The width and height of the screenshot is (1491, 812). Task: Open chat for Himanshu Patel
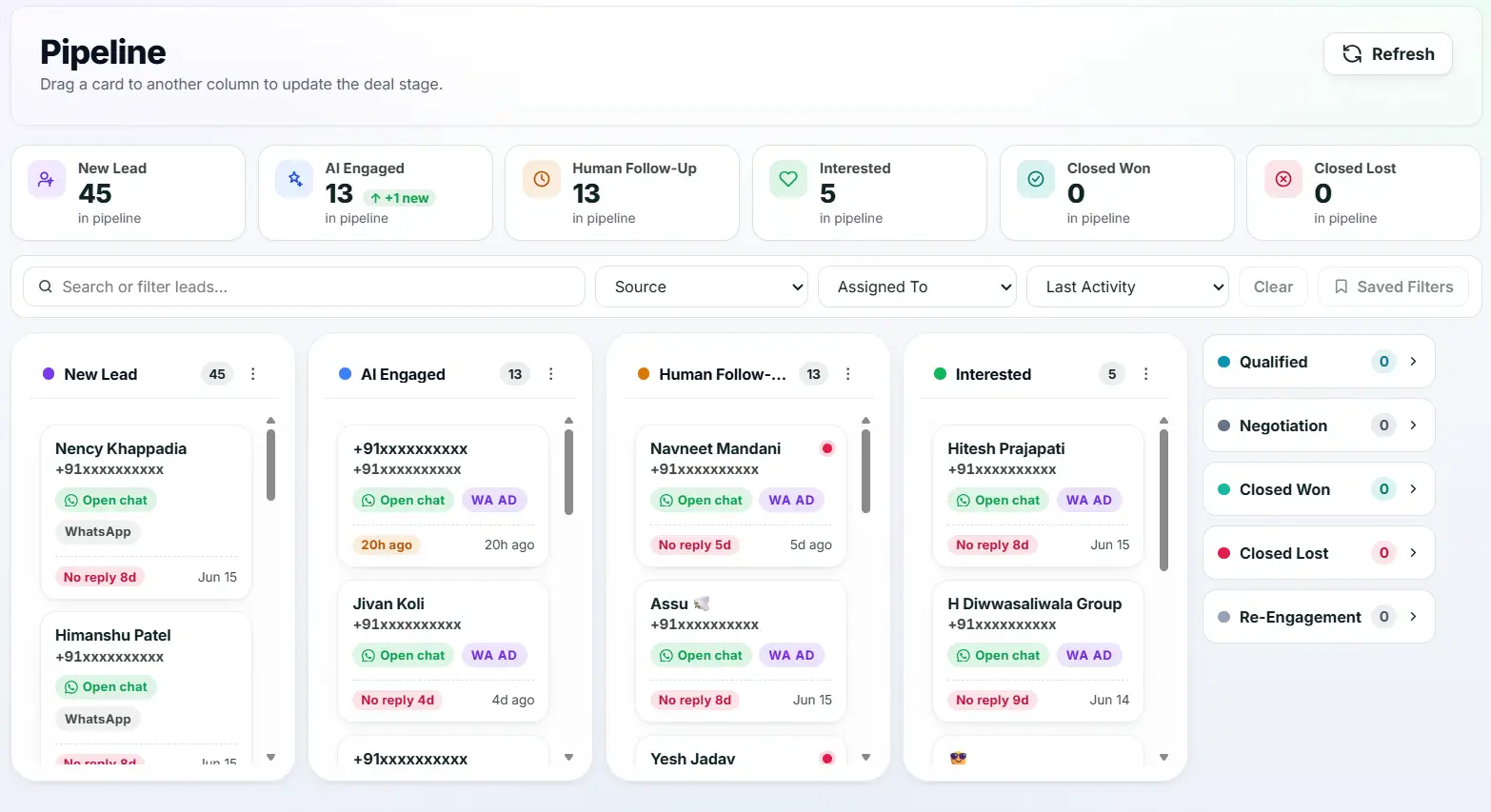106,686
